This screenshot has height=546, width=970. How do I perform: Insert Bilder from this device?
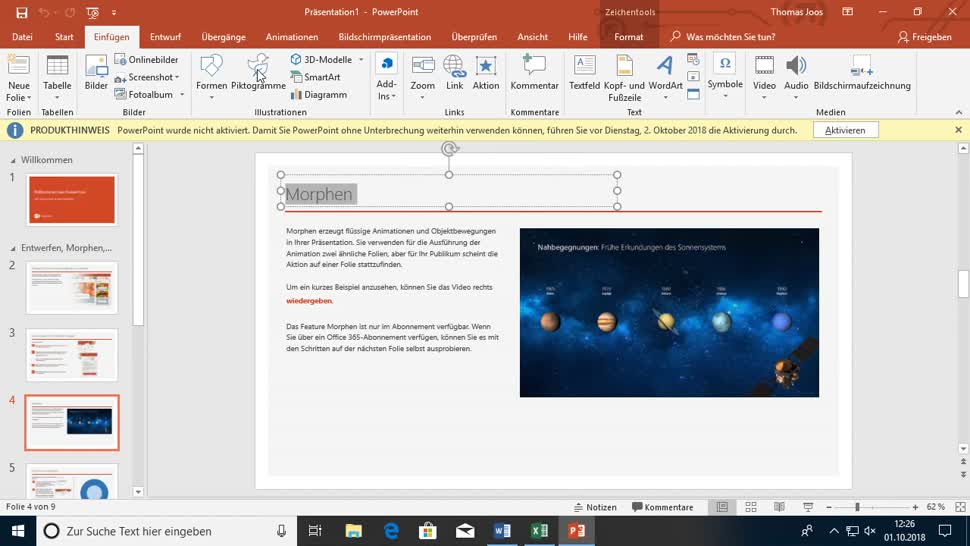[x=96, y=73]
